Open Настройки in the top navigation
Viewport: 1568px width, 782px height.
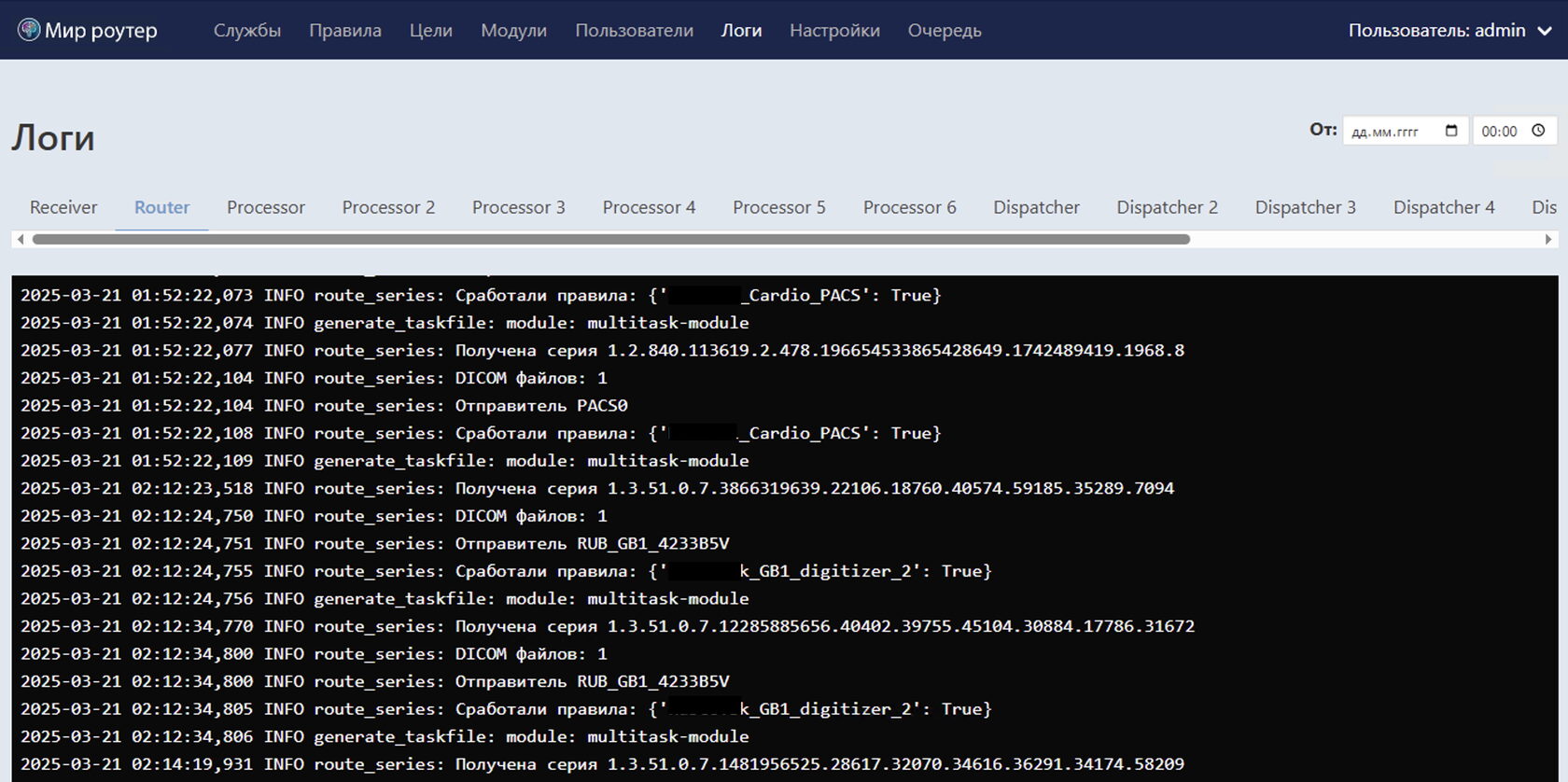[835, 30]
